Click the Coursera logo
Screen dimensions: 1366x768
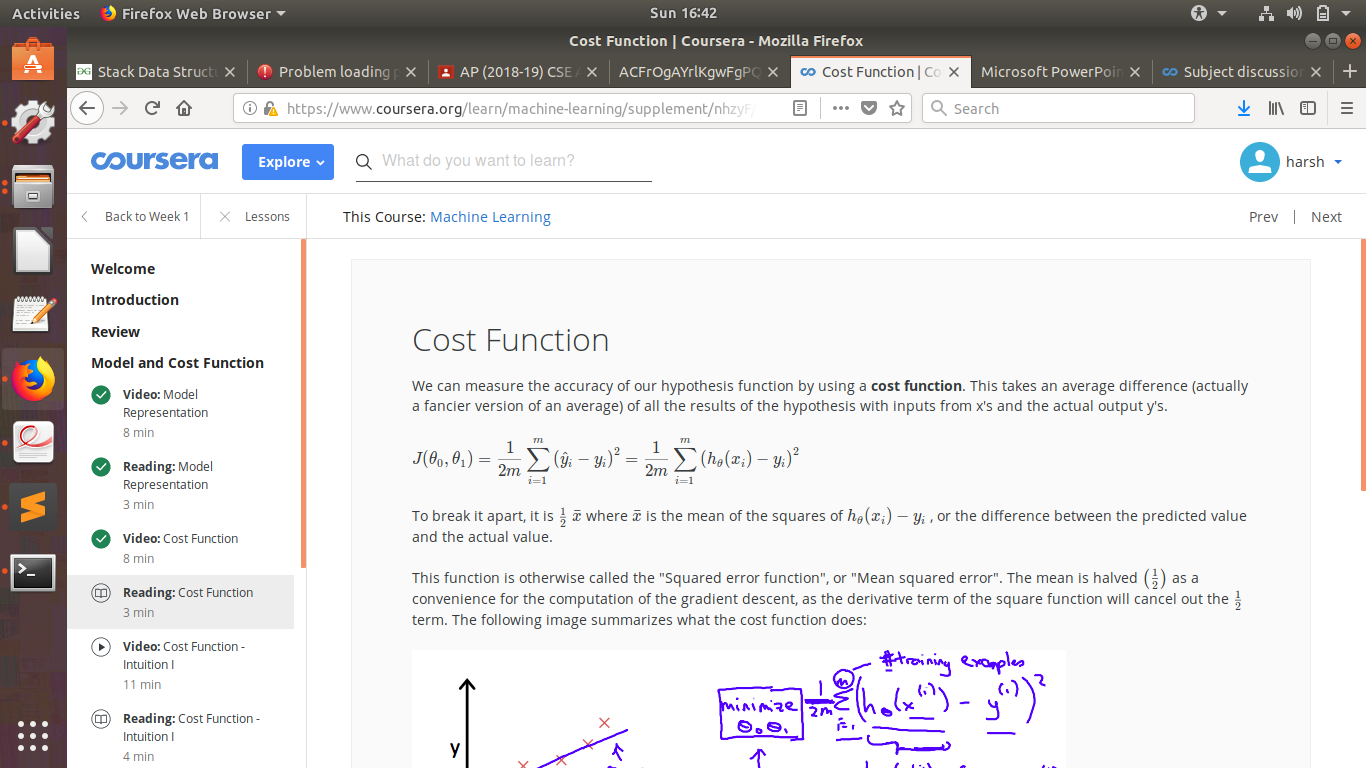click(x=154, y=161)
